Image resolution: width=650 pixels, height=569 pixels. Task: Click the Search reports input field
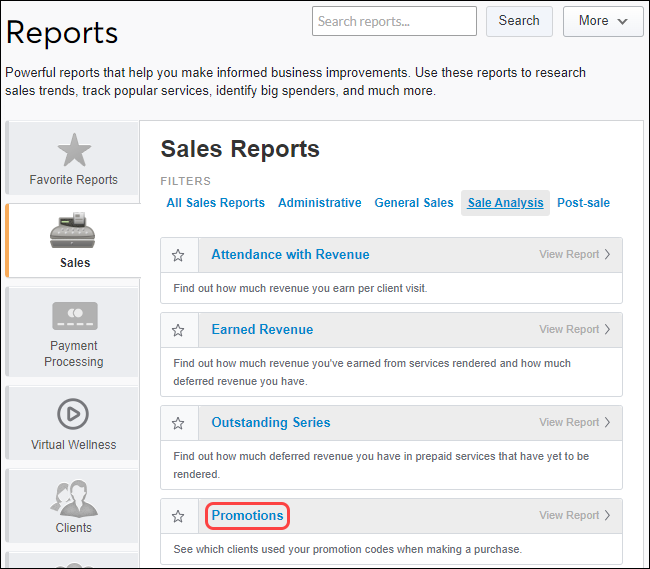[x=394, y=21]
